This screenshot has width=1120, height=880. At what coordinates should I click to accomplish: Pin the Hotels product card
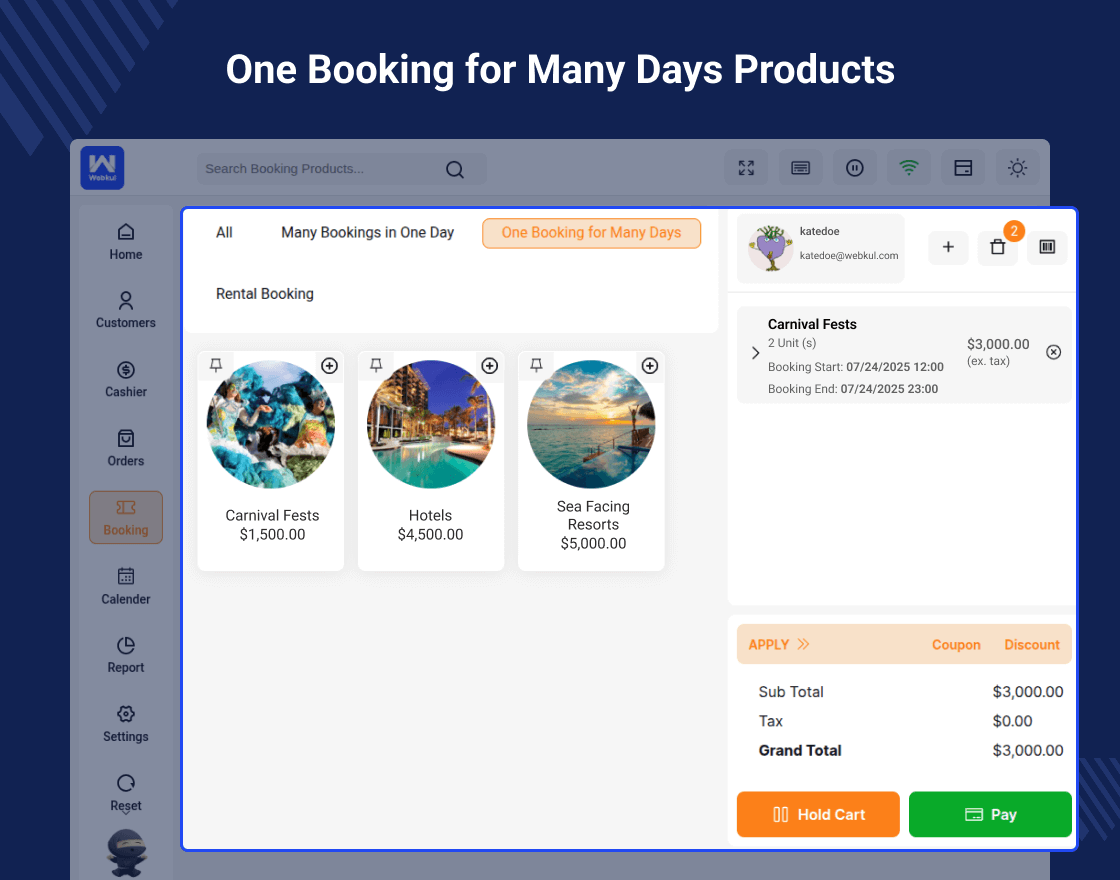point(376,366)
